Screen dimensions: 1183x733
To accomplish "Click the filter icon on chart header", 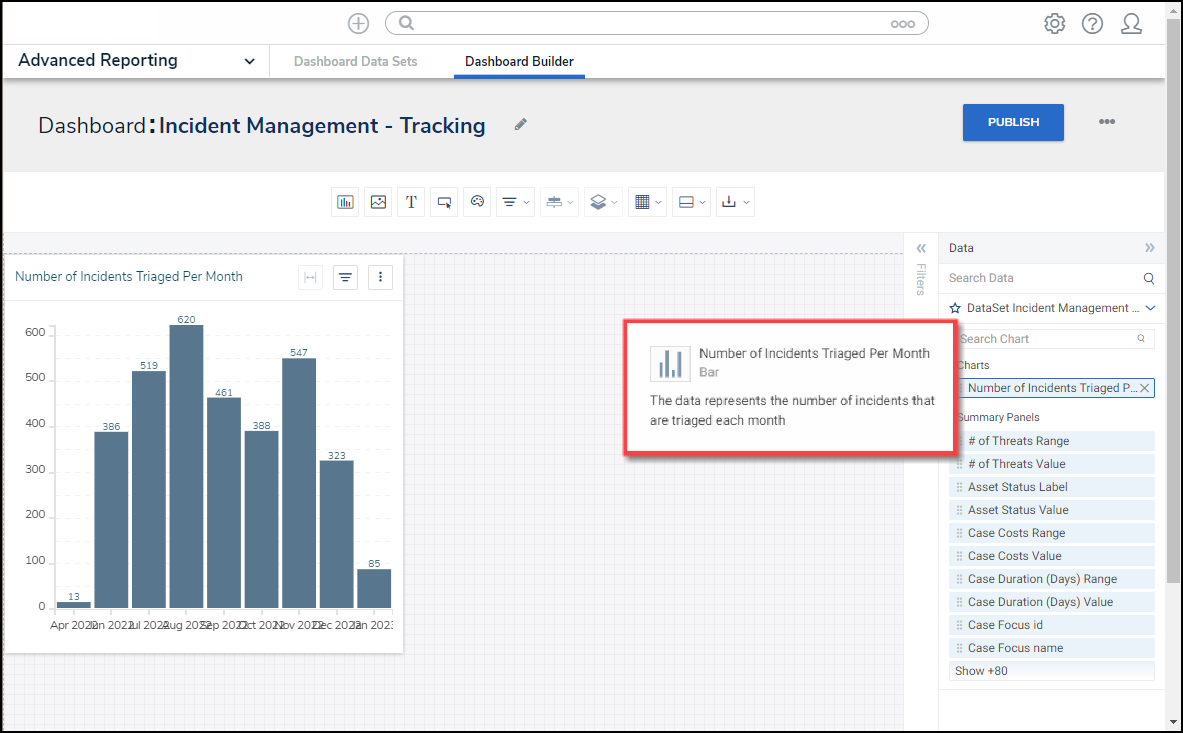I will click(x=345, y=277).
